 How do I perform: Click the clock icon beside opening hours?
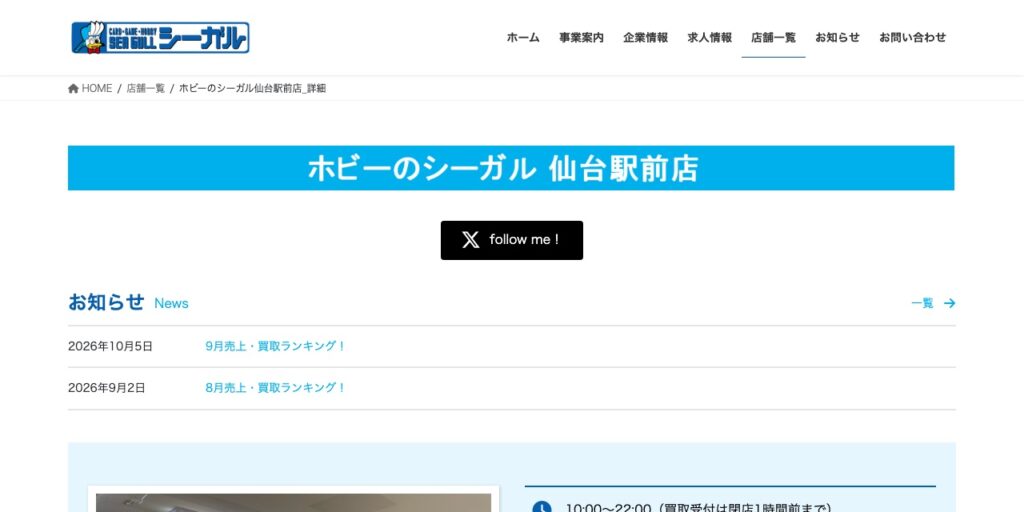coord(541,508)
